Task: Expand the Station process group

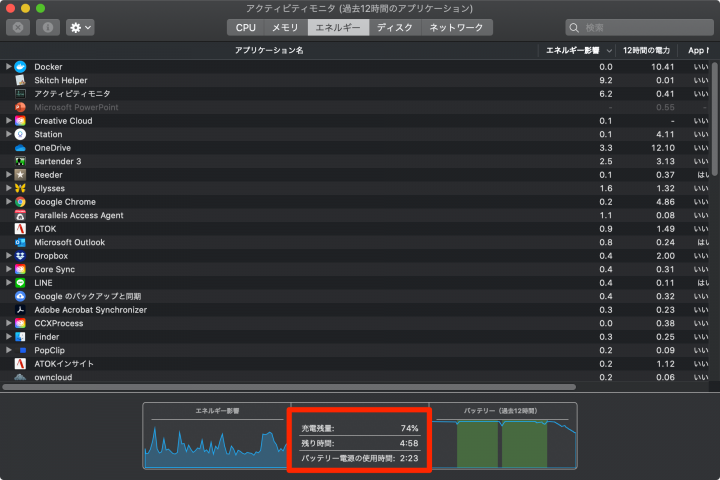Action: pyautogui.click(x=8, y=134)
